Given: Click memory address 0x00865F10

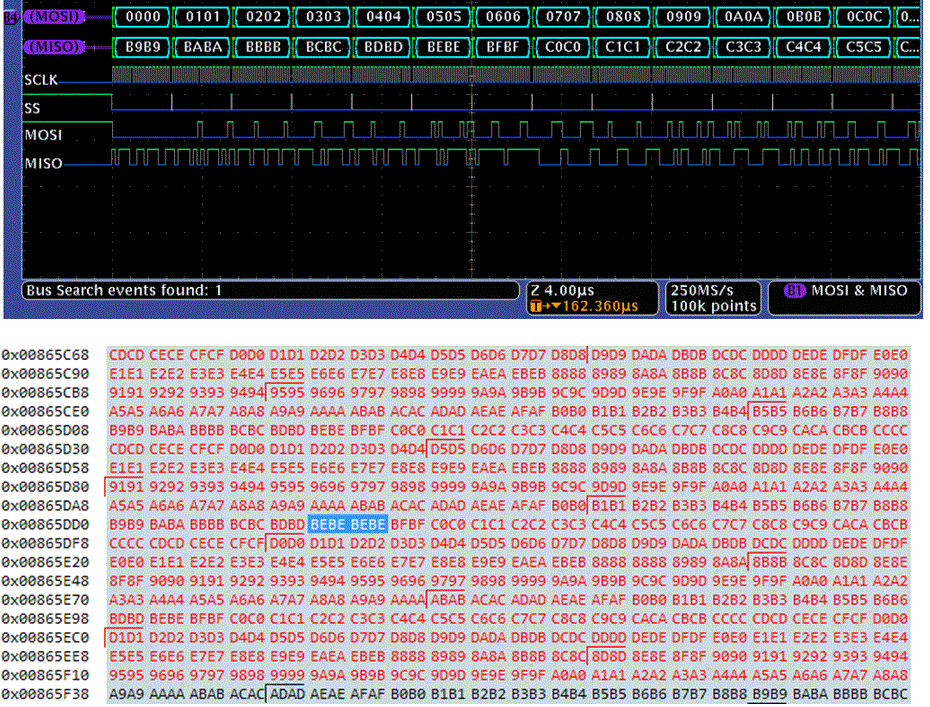Looking at the screenshot, I should click(x=45, y=676).
